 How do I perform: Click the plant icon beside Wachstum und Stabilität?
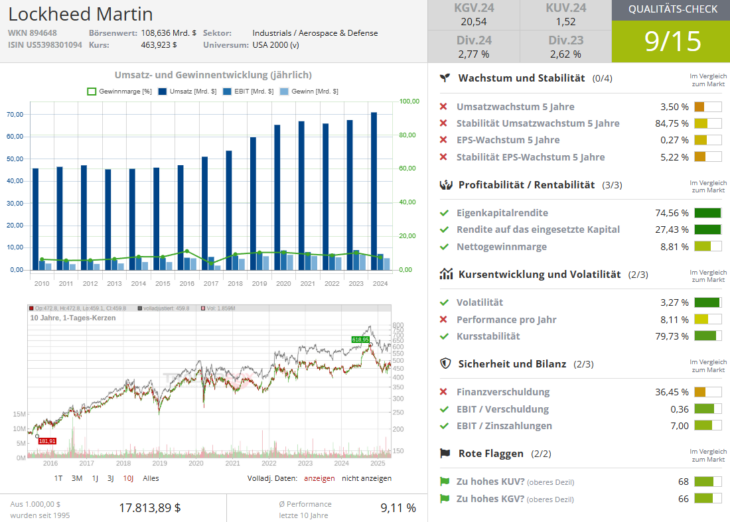pos(445,78)
